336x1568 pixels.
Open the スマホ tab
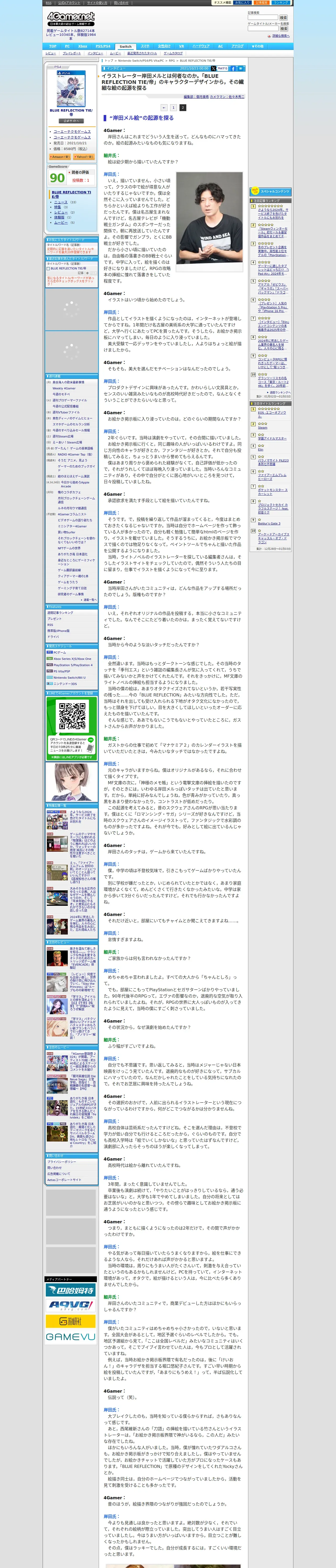[145, 46]
